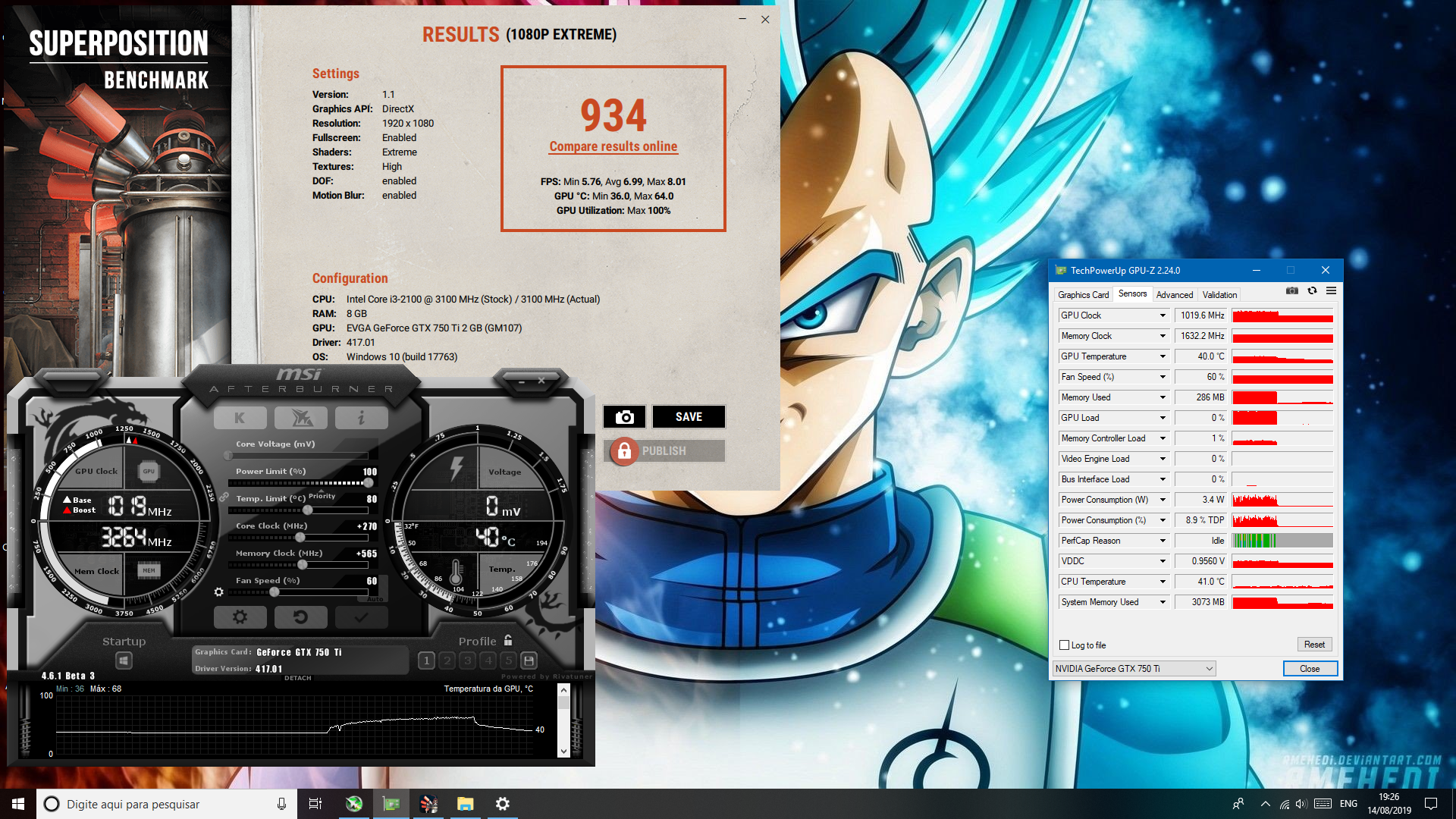Expand Memory Used sensor dropdown
The height and width of the screenshot is (819, 1456).
click(x=1162, y=397)
